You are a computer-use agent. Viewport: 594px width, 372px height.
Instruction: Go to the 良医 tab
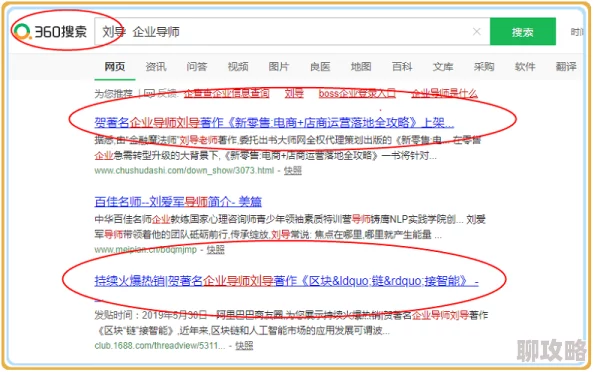320,67
